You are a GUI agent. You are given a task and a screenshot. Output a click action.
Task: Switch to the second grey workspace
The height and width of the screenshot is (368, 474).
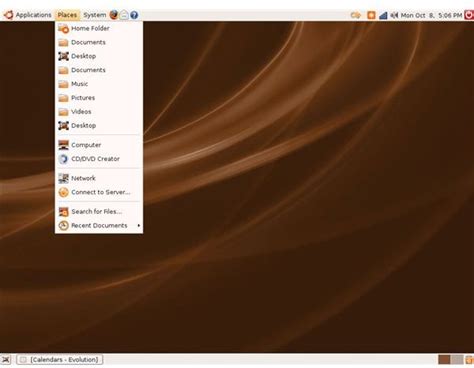pos(457,360)
